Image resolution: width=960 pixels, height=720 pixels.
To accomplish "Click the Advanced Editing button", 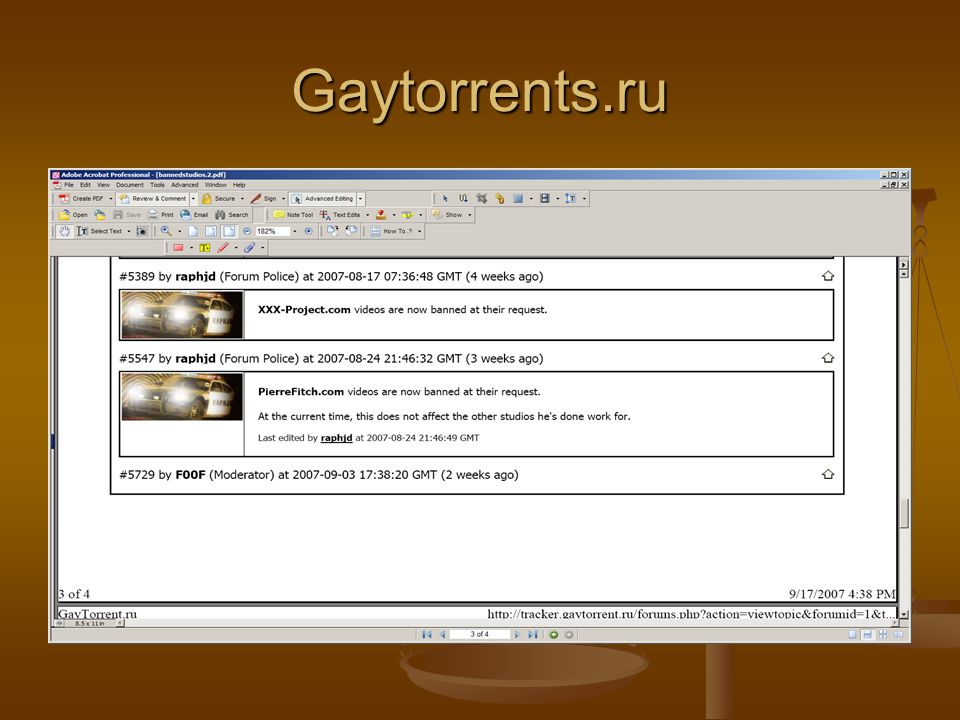I will coord(323,198).
